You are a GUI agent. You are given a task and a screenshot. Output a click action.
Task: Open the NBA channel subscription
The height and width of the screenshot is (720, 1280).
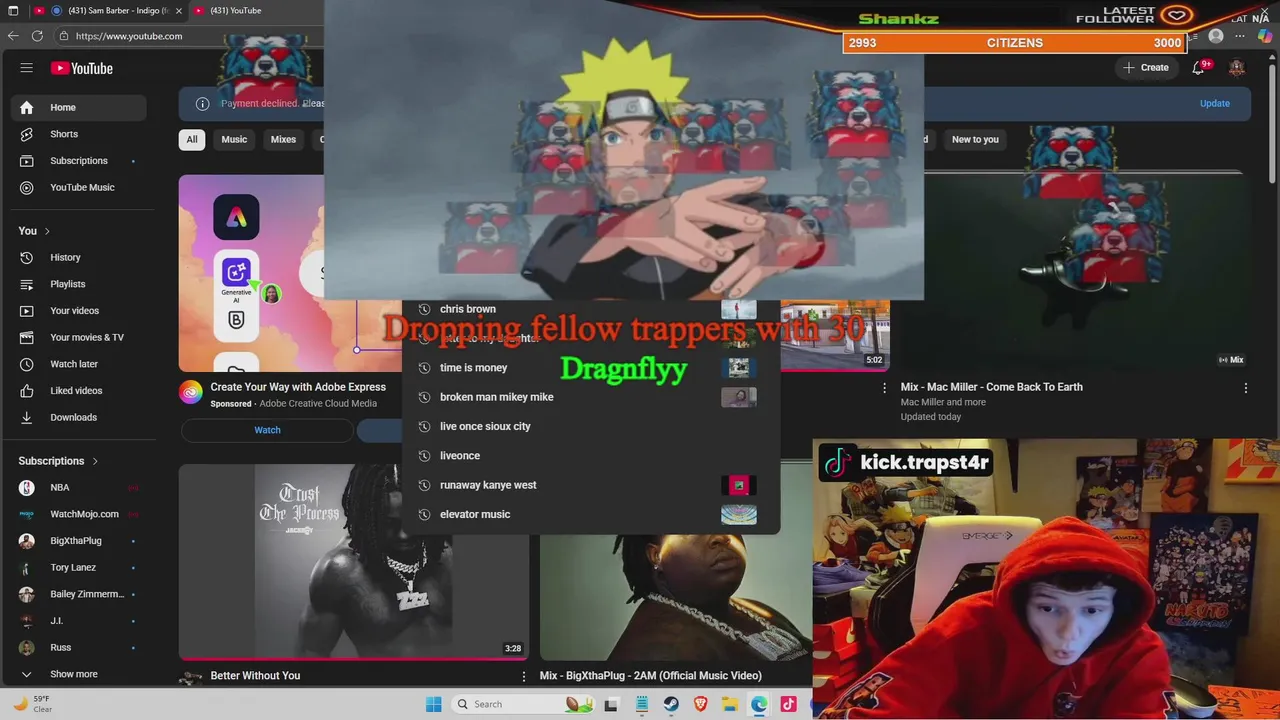pyautogui.click(x=79, y=488)
